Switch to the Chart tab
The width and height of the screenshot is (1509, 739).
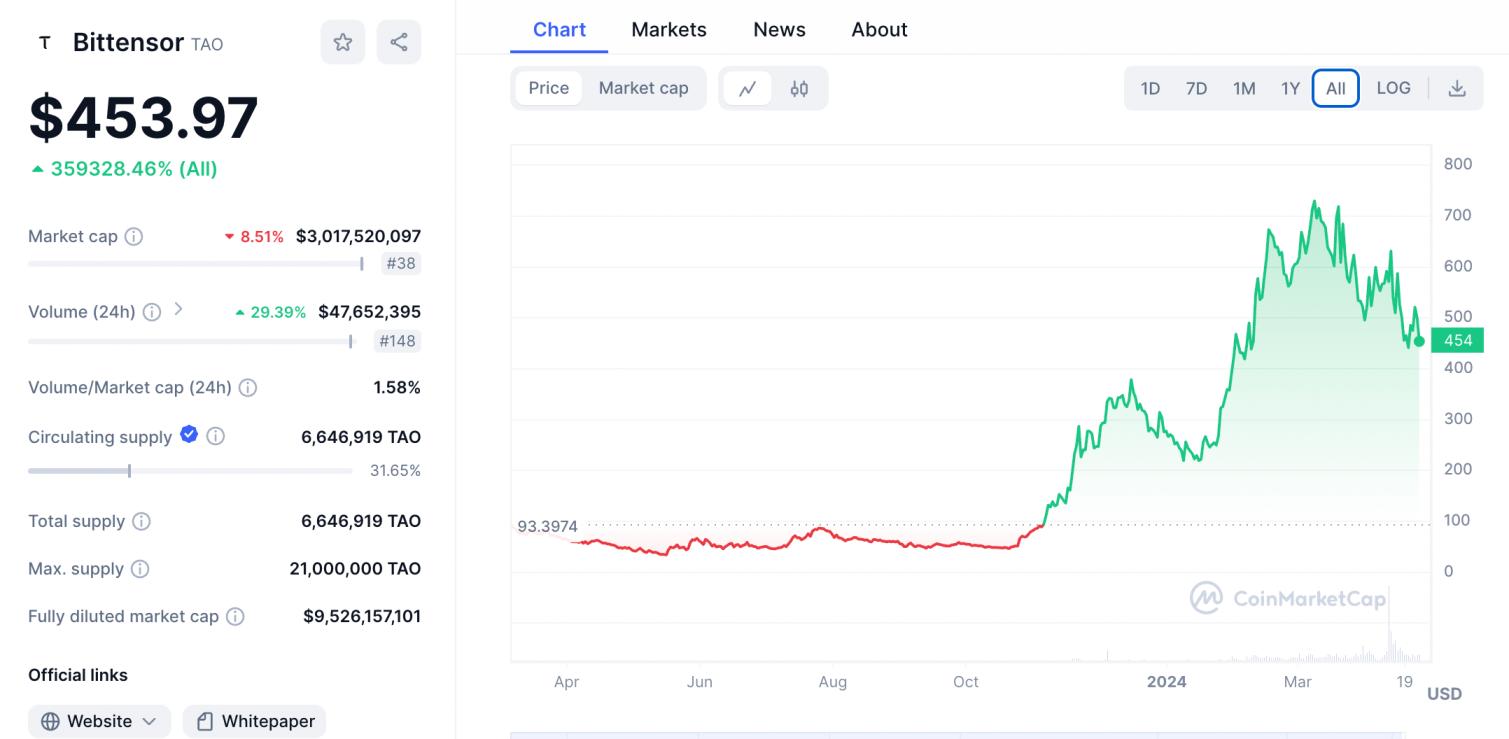[559, 30]
